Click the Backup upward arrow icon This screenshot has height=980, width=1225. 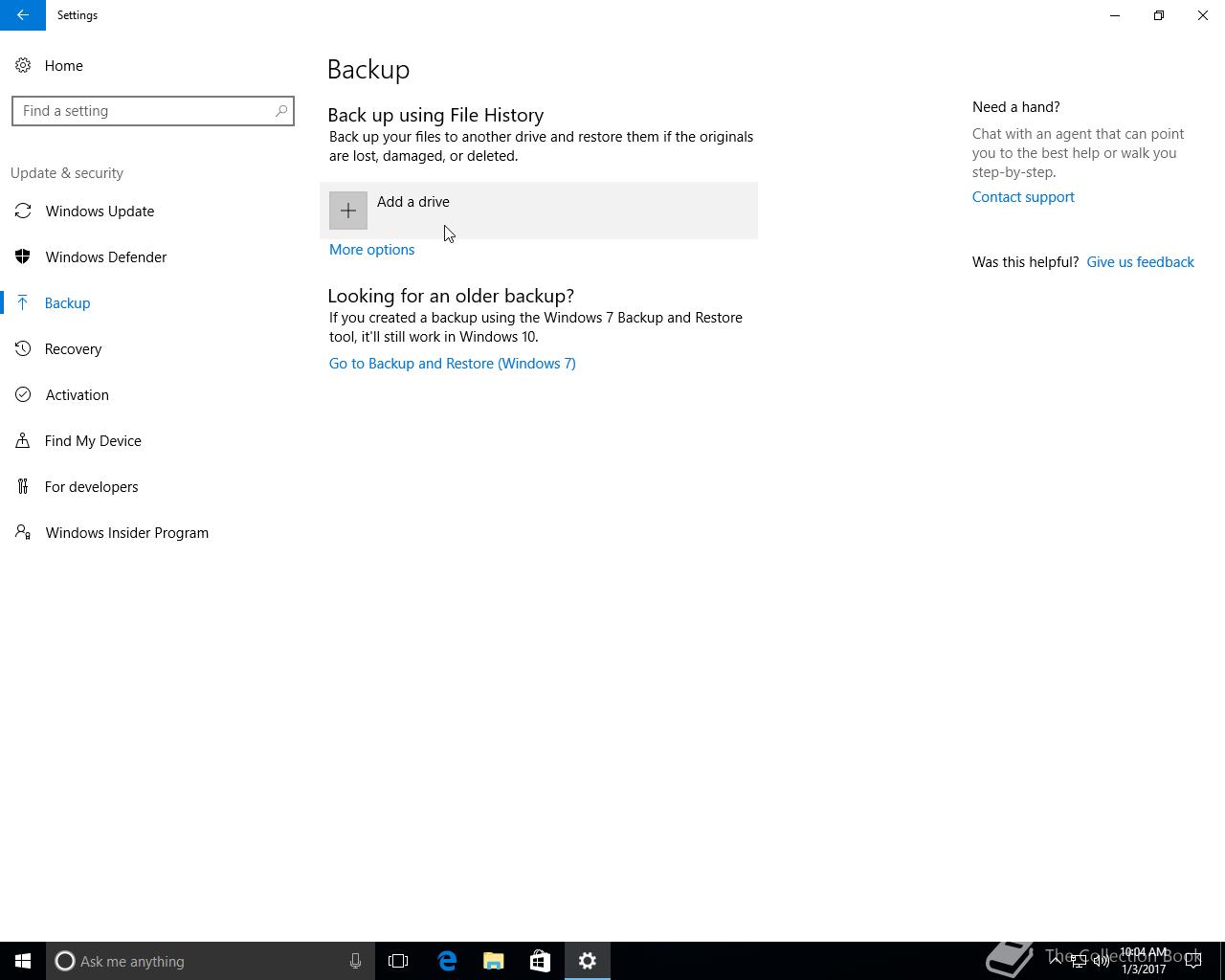point(23,303)
